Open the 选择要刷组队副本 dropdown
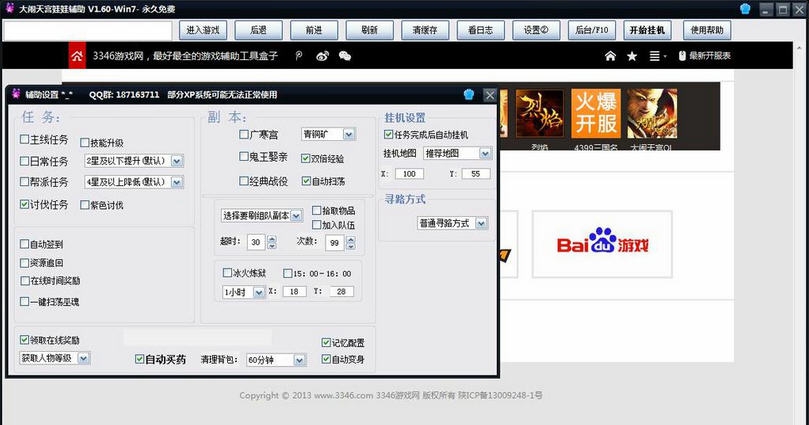The width and height of the screenshot is (809, 425). click(x=262, y=216)
